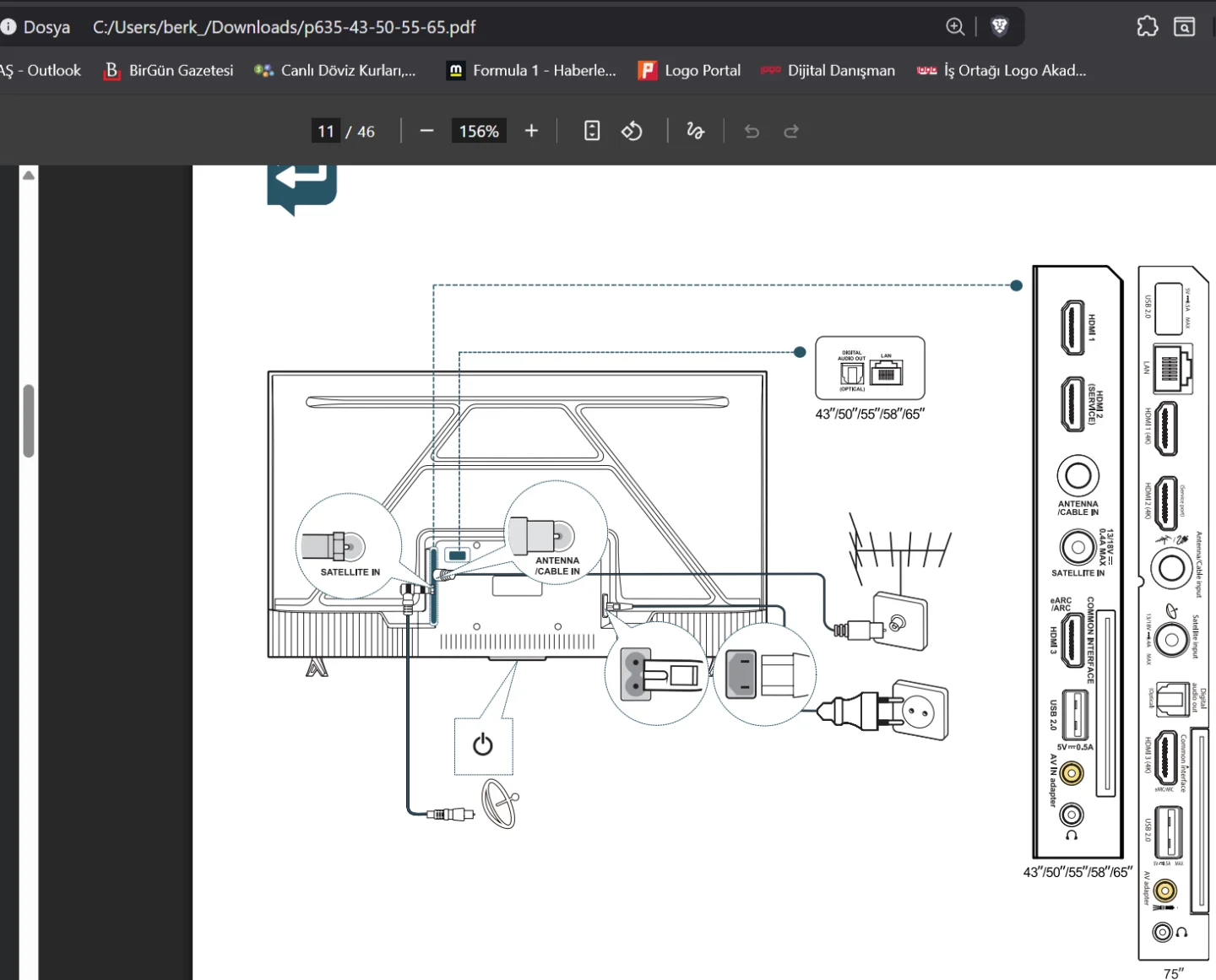
Task: Open the BirGün Gazetesi bookmark
Action: (x=169, y=71)
